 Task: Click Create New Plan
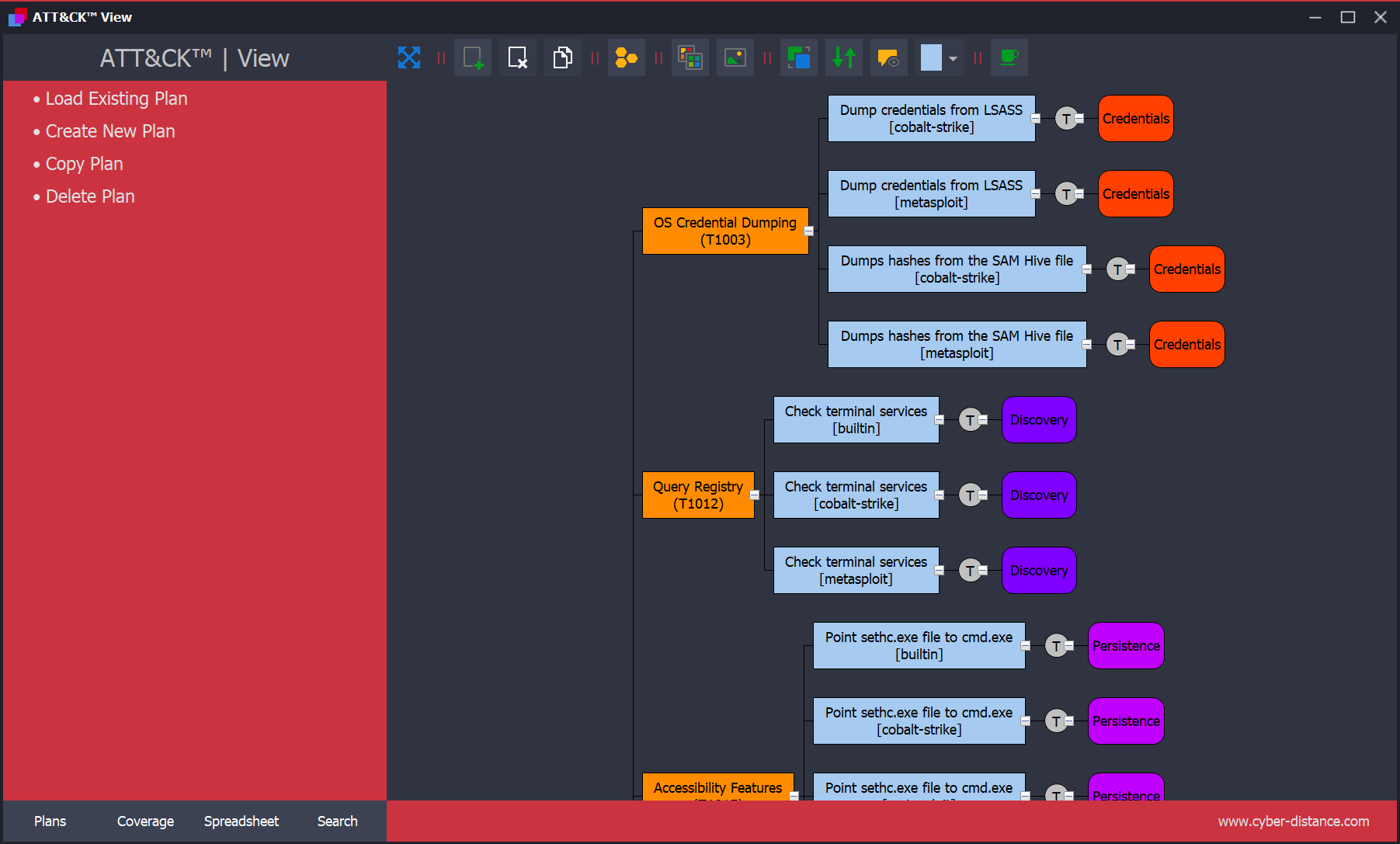tap(110, 131)
